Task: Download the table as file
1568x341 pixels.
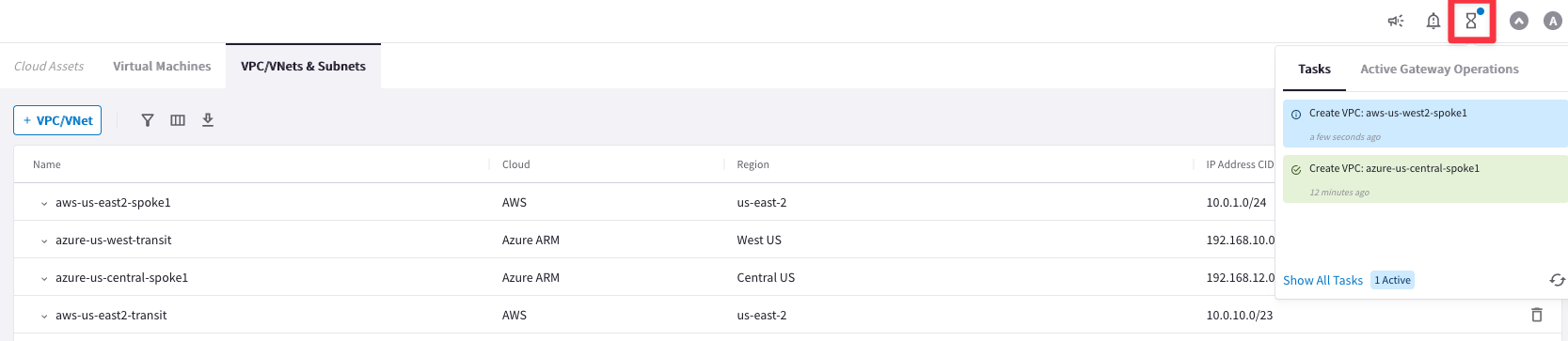Action: [x=208, y=120]
